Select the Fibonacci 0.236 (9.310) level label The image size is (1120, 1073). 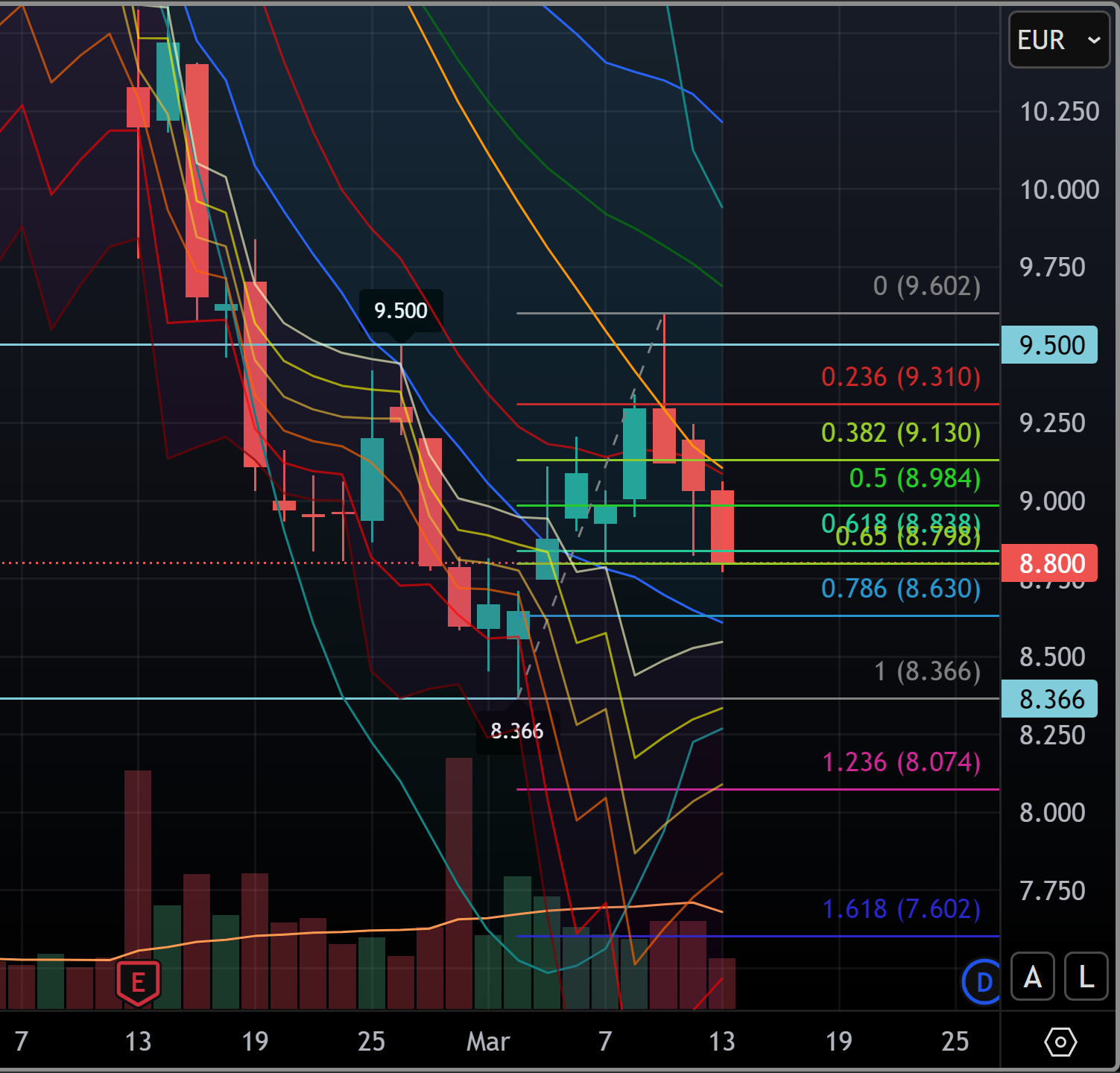pyautogui.click(x=900, y=377)
